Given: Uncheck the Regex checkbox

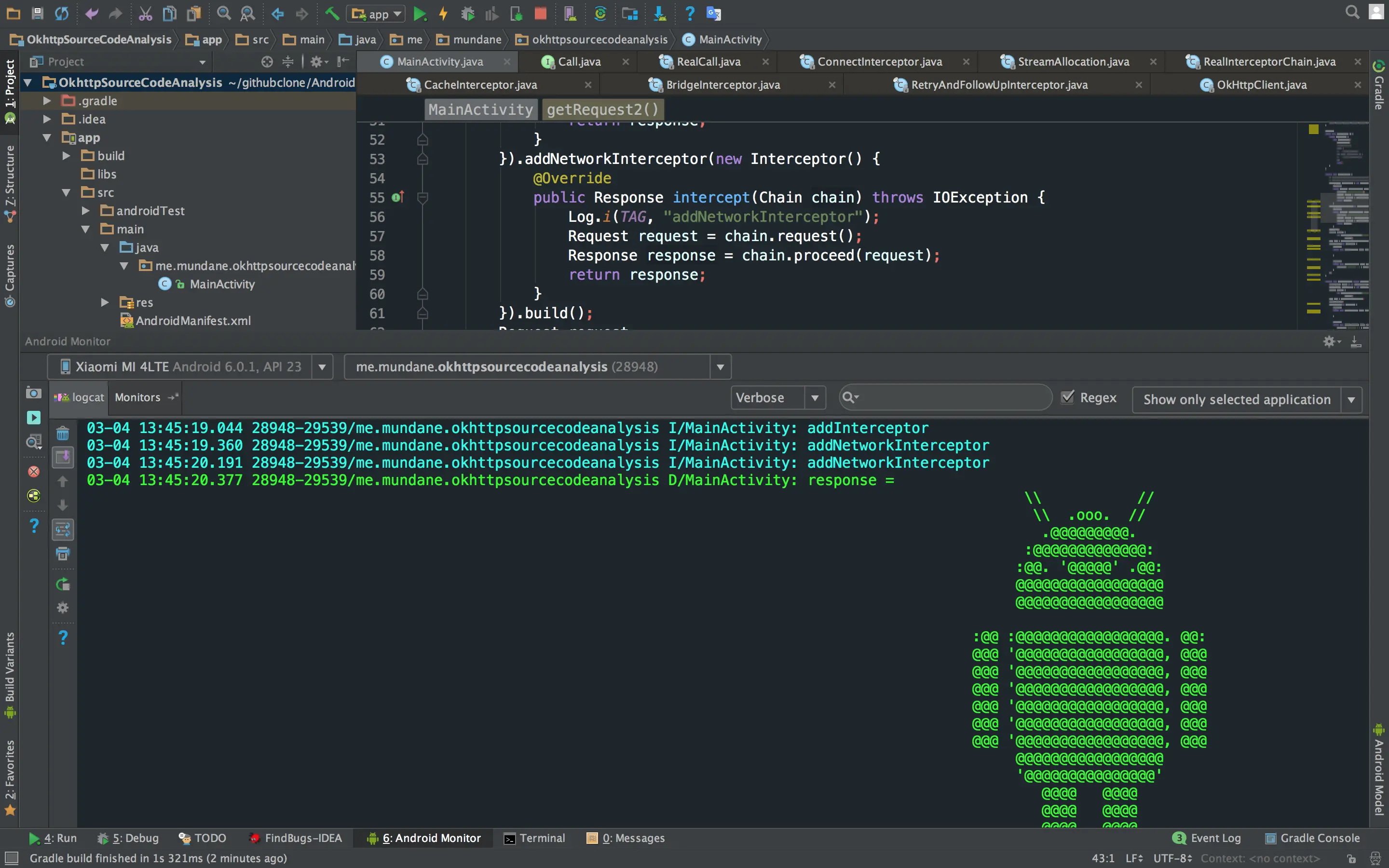Looking at the screenshot, I should 1068,397.
